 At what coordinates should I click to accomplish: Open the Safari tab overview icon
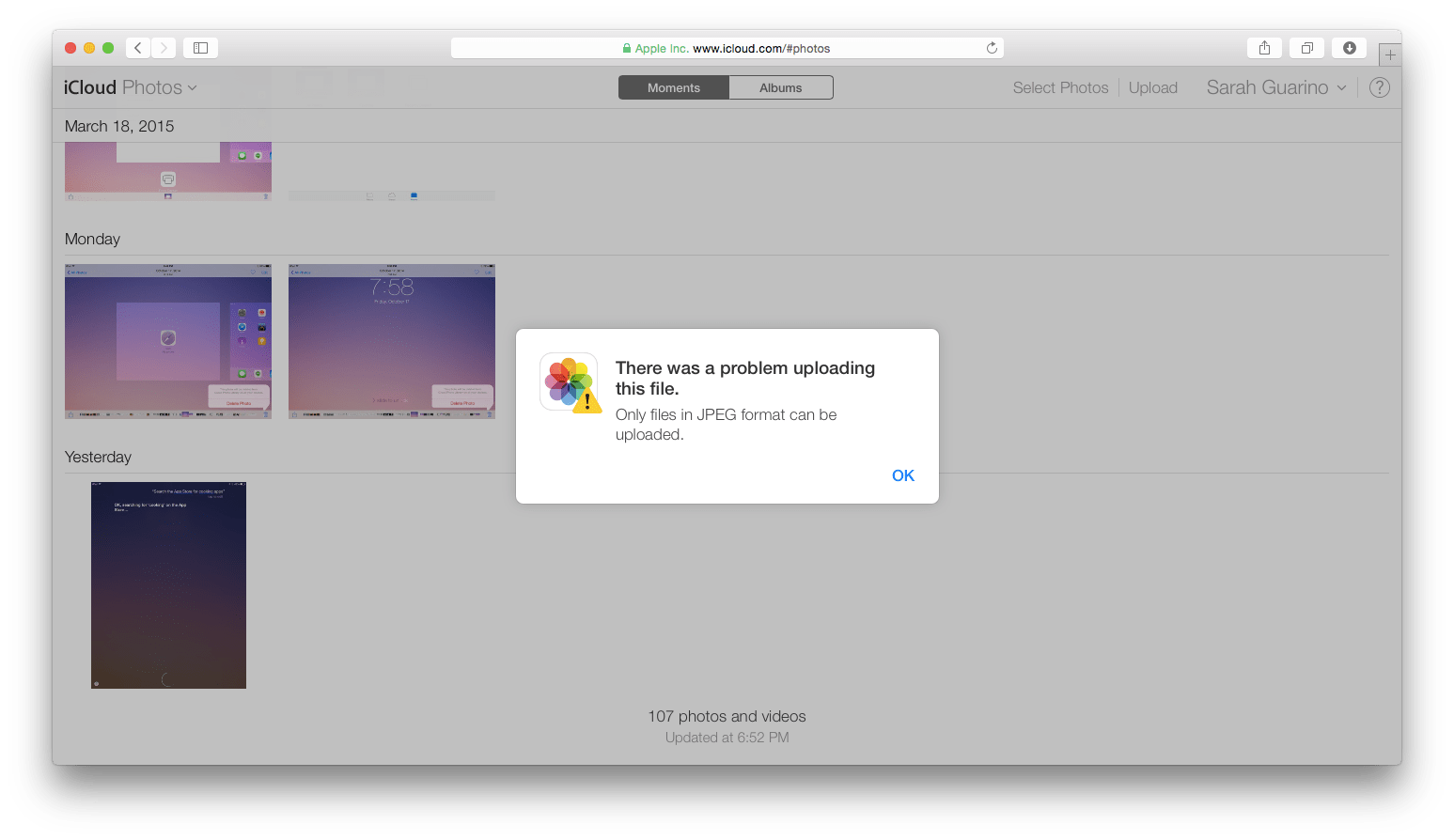pos(1306,48)
